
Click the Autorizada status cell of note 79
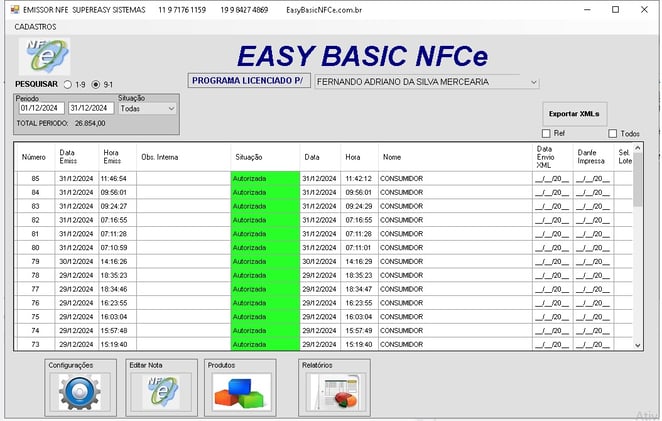point(265,261)
